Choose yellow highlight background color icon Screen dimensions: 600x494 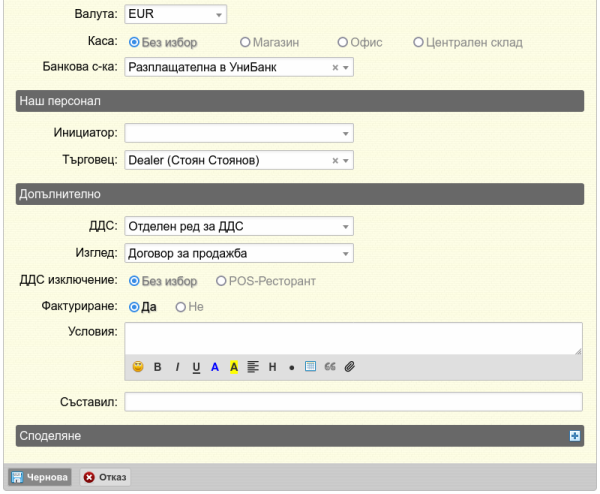pyautogui.click(x=234, y=367)
